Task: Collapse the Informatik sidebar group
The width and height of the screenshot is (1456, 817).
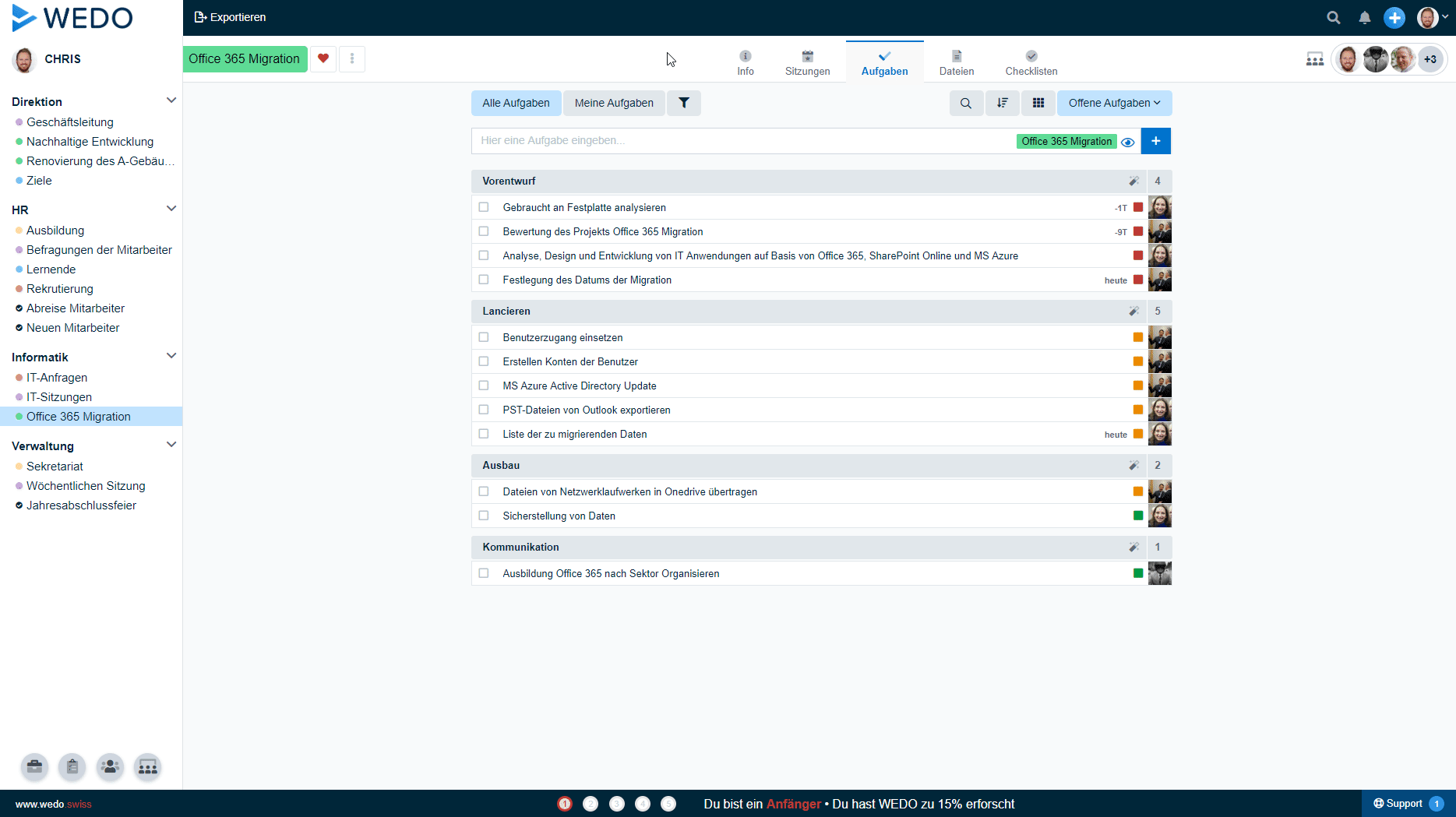Action: [171, 356]
